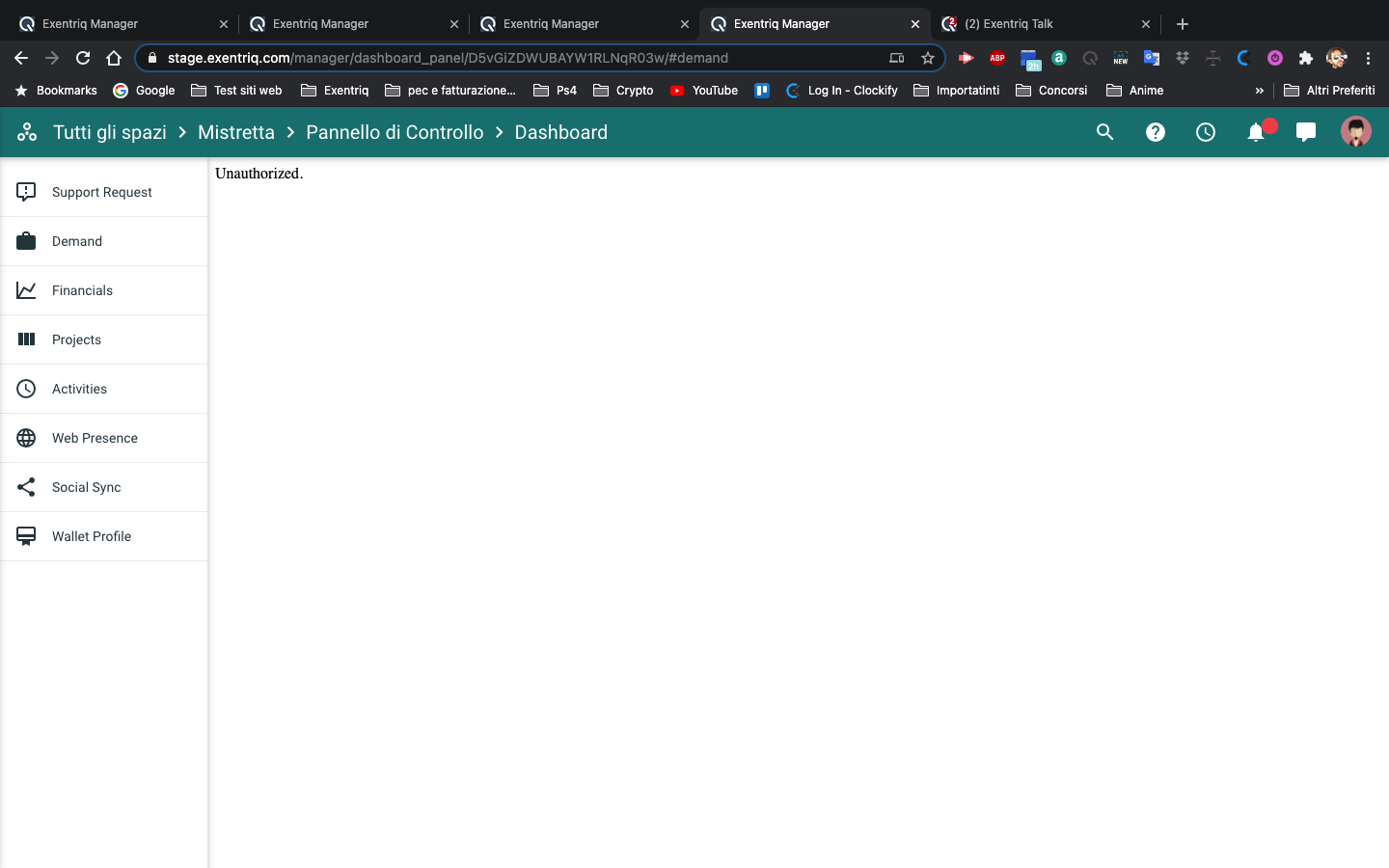Go to Projects in sidebar
The height and width of the screenshot is (868, 1389).
point(76,339)
